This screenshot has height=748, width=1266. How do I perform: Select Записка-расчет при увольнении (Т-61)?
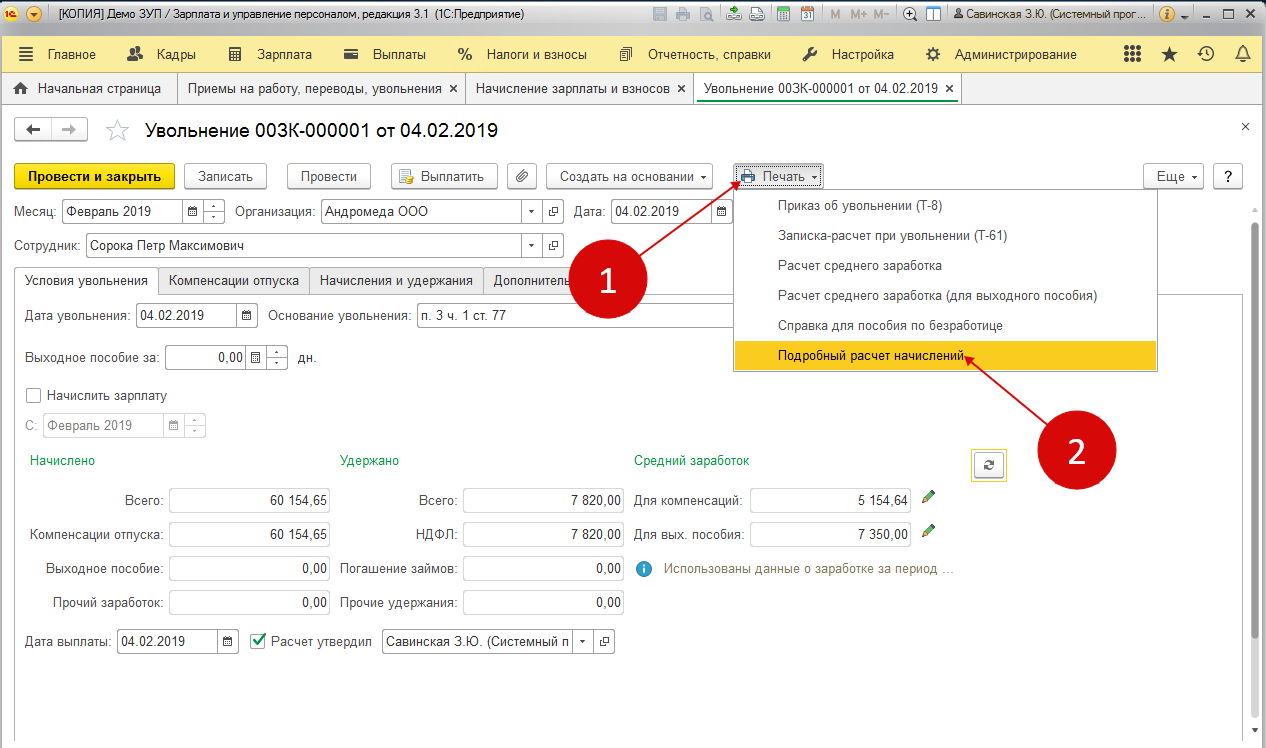tap(945, 236)
